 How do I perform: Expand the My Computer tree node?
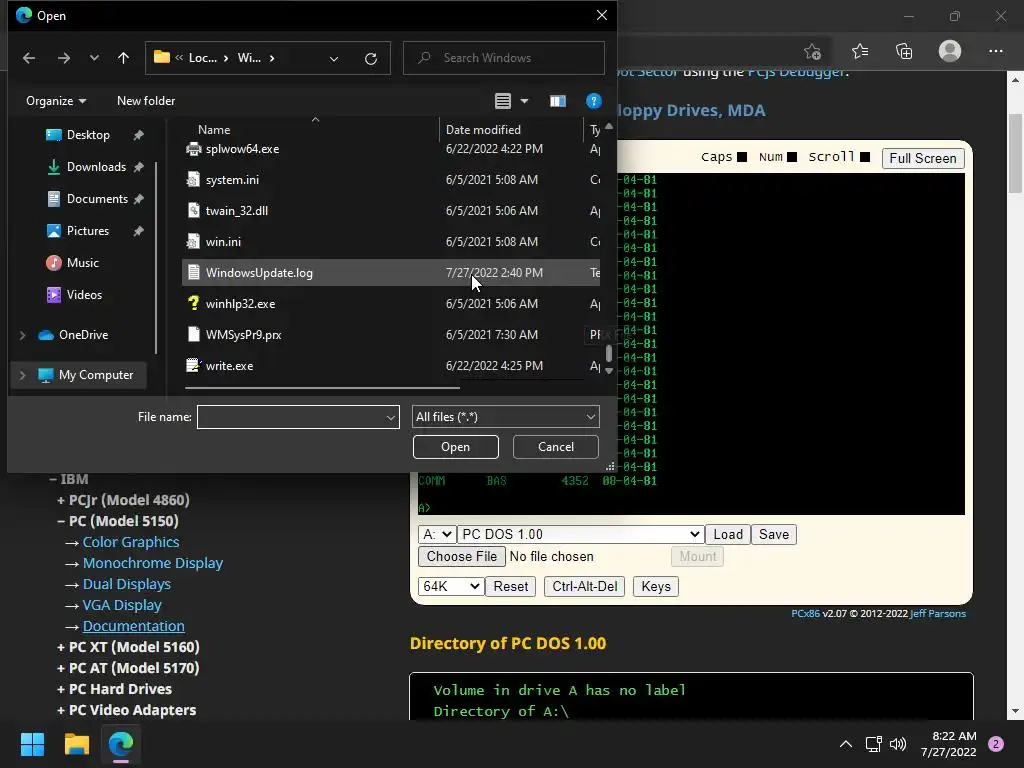pos(22,375)
